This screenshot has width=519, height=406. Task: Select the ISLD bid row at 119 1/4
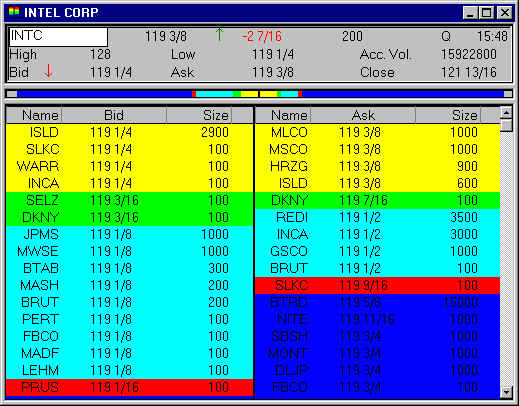129,132
